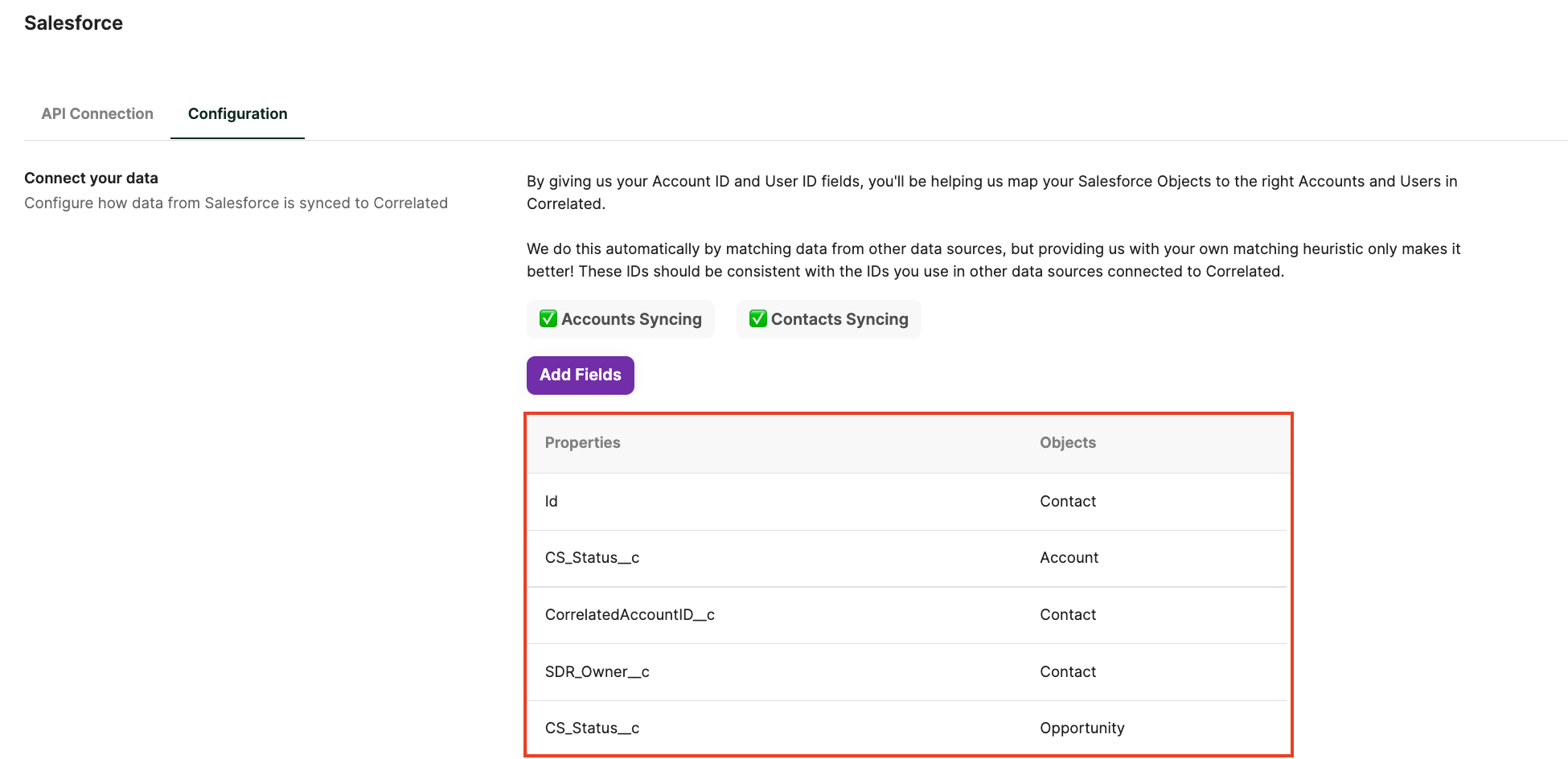The width and height of the screenshot is (1568, 759).
Task: Click the Add Fields button
Action: tap(581, 375)
